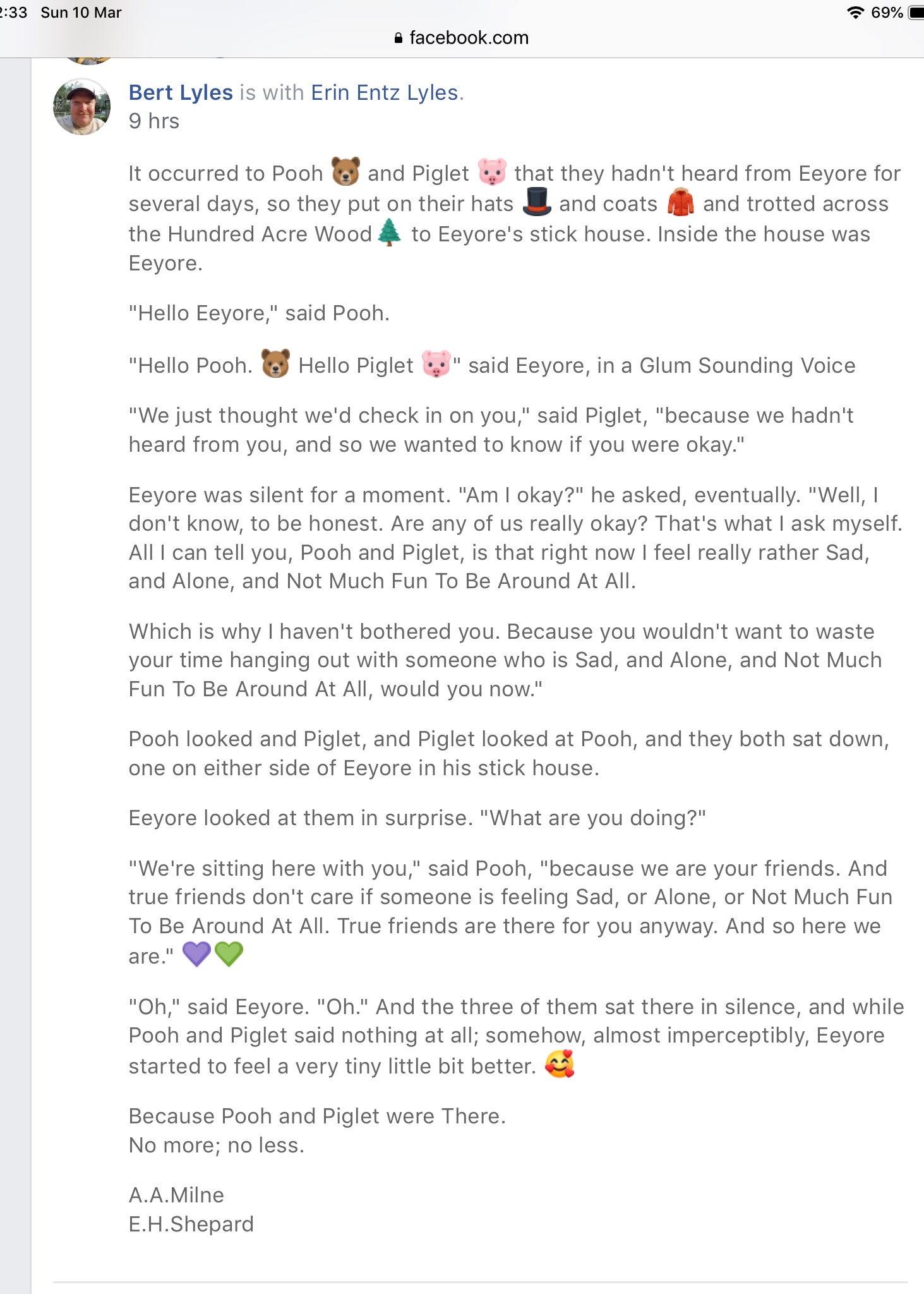Open the Erin Entz Lyles profile link

[x=384, y=92]
